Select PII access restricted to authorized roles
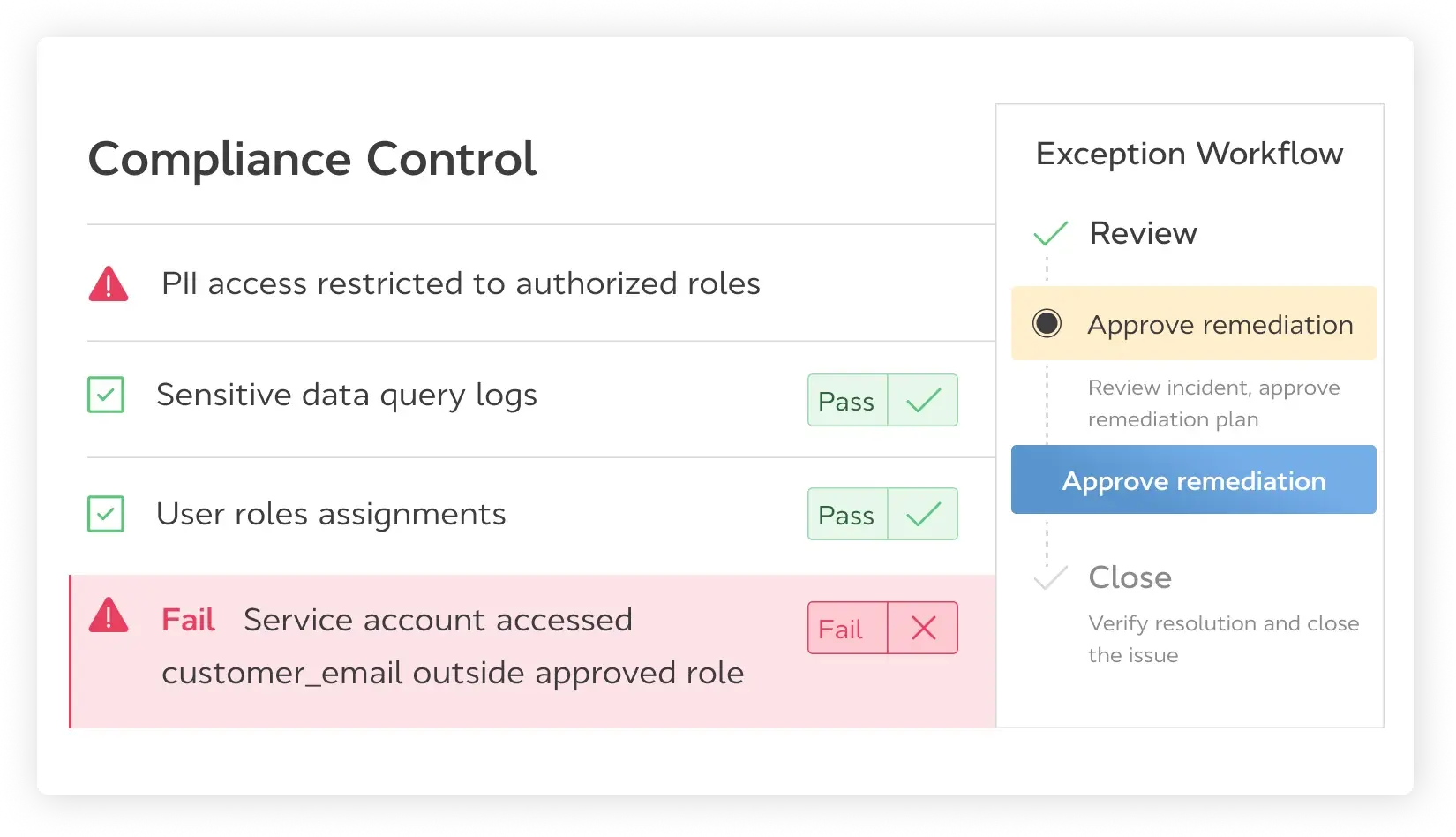1456x837 pixels. click(x=461, y=284)
